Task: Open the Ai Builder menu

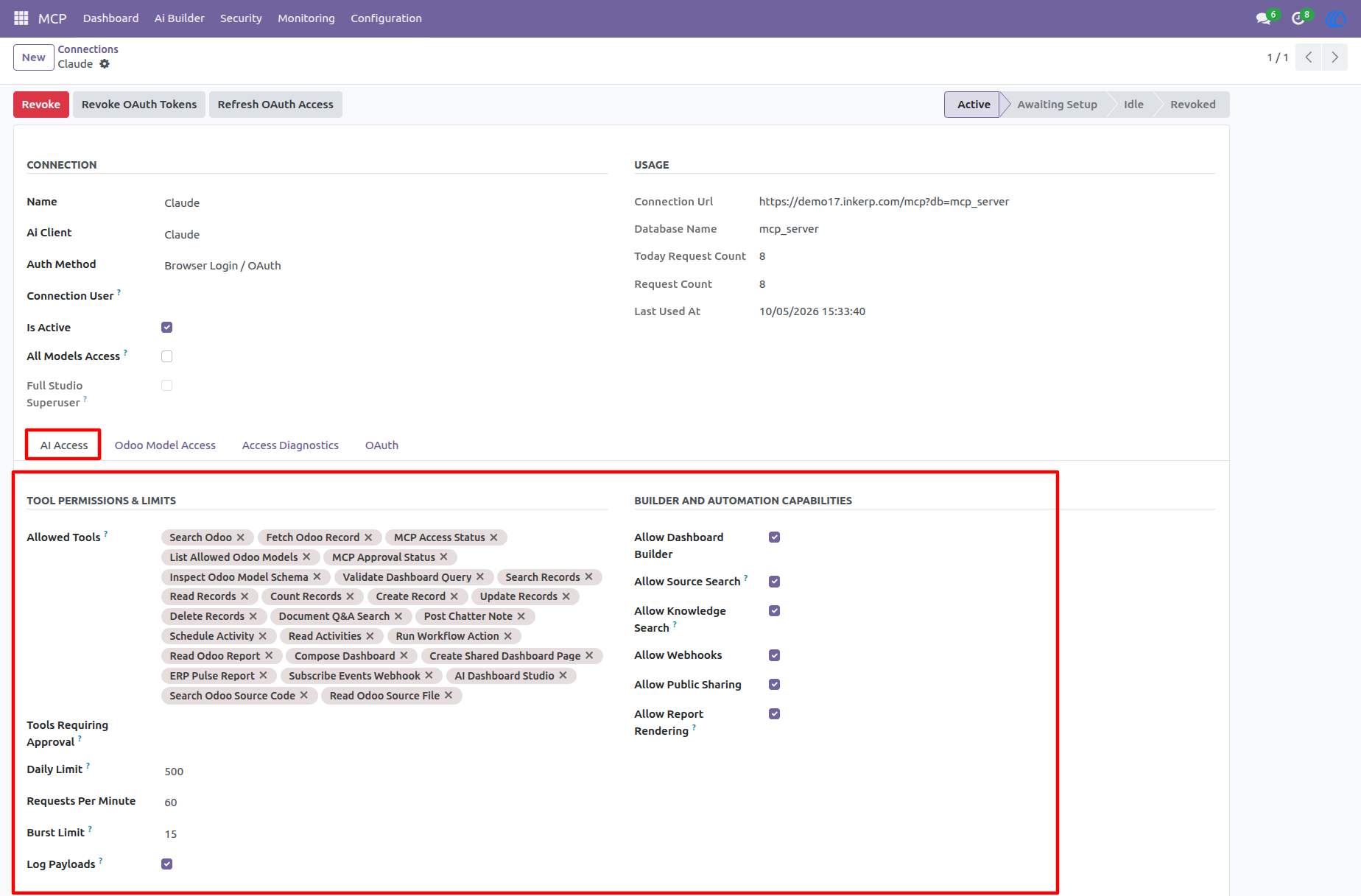Action: pos(180,18)
